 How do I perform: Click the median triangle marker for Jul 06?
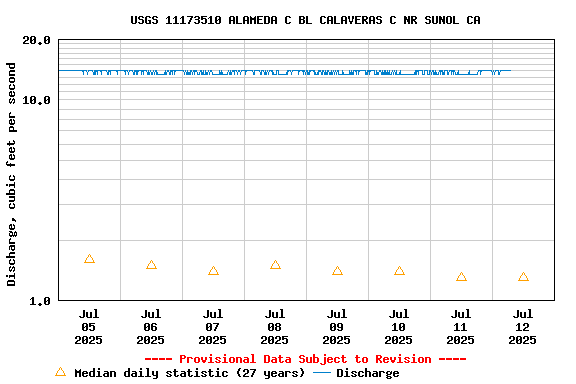pos(151,265)
